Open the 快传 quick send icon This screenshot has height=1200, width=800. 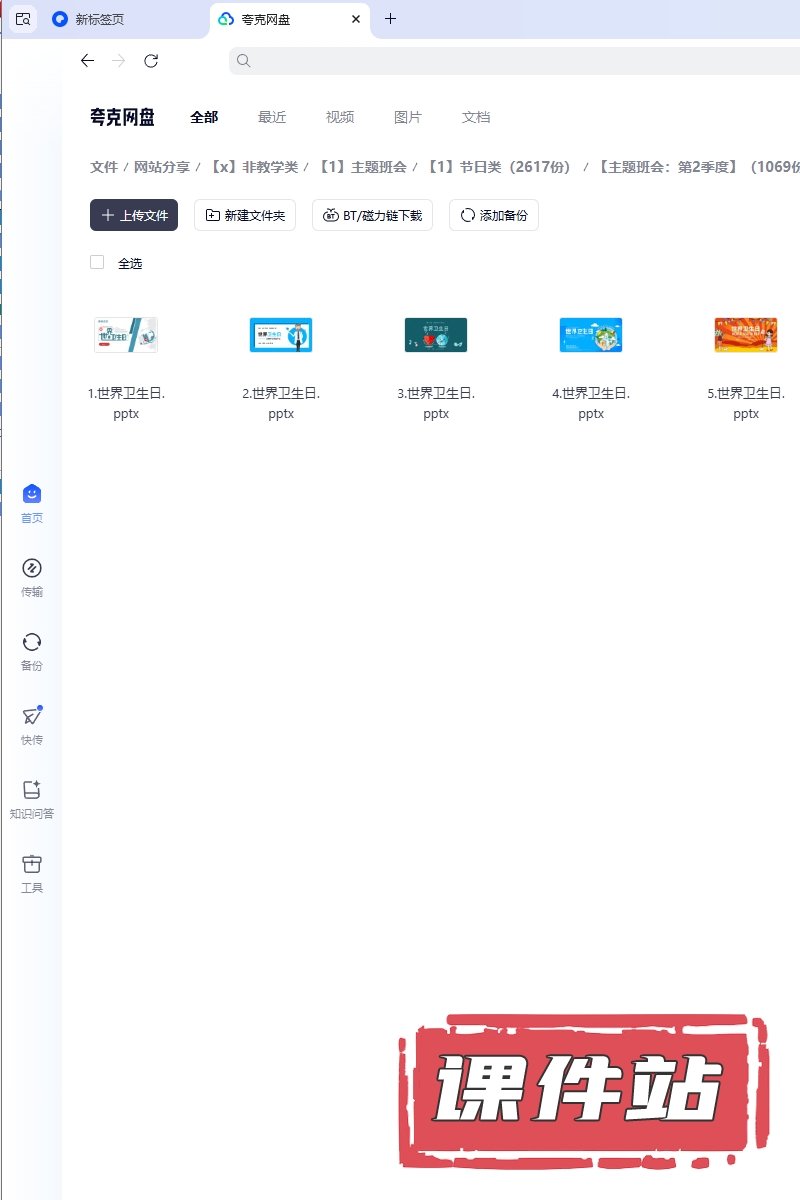[32, 716]
